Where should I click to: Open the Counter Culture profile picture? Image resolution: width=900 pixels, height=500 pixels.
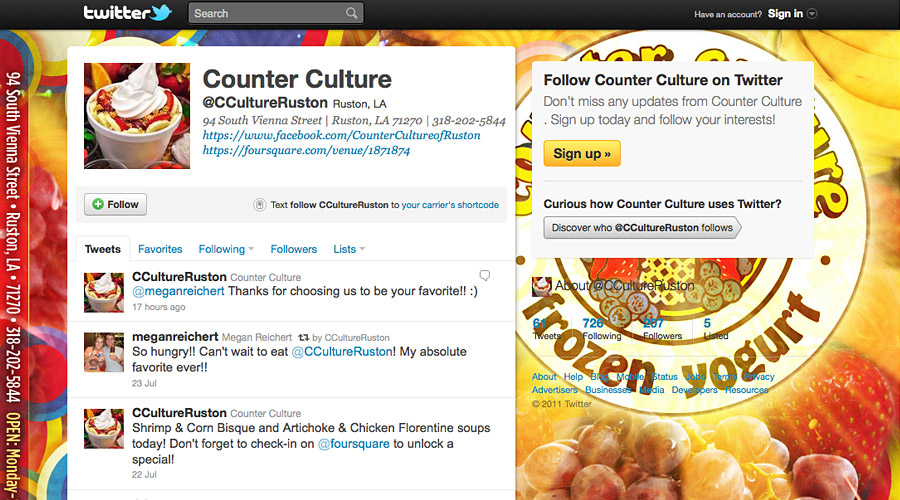(x=137, y=116)
